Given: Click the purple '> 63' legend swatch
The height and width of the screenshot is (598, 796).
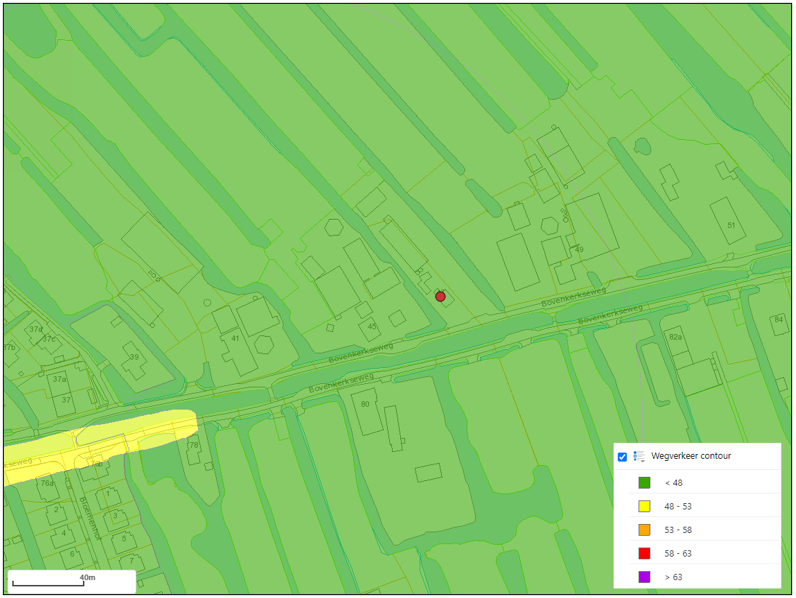Looking at the screenshot, I should click(x=645, y=577).
